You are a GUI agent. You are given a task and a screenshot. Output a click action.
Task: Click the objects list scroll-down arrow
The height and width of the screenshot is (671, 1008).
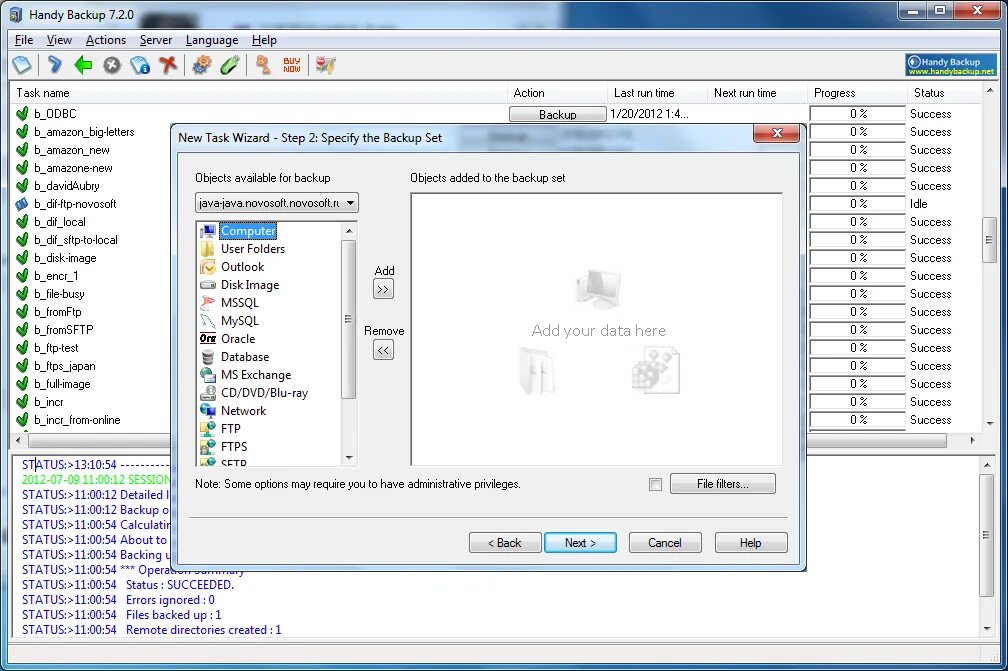(x=349, y=458)
